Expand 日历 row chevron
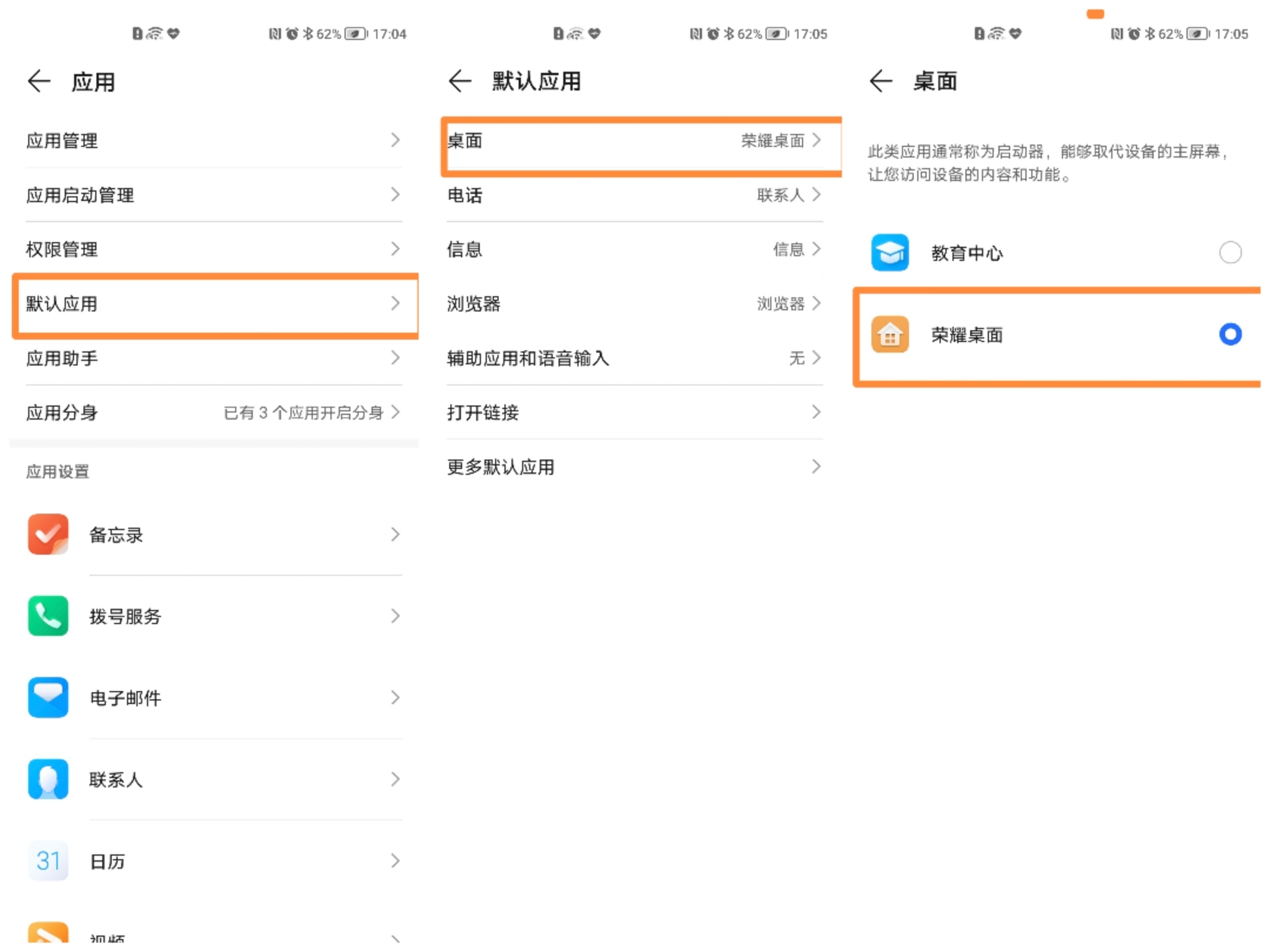This screenshot has width=1270, height=952. coord(395,861)
